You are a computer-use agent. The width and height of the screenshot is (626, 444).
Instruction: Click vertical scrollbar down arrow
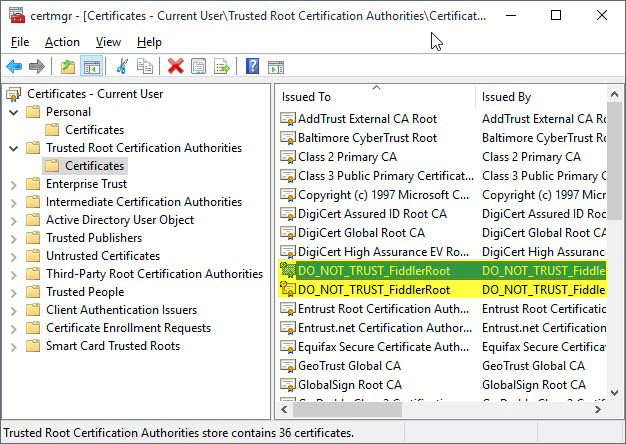614,392
